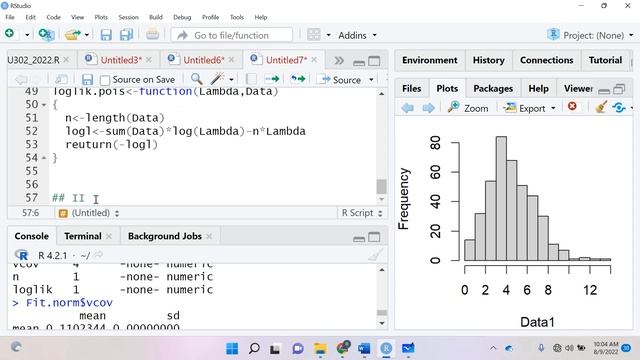
Task: Switch to the History tab
Action: pyautogui.click(x=489, y=60)
